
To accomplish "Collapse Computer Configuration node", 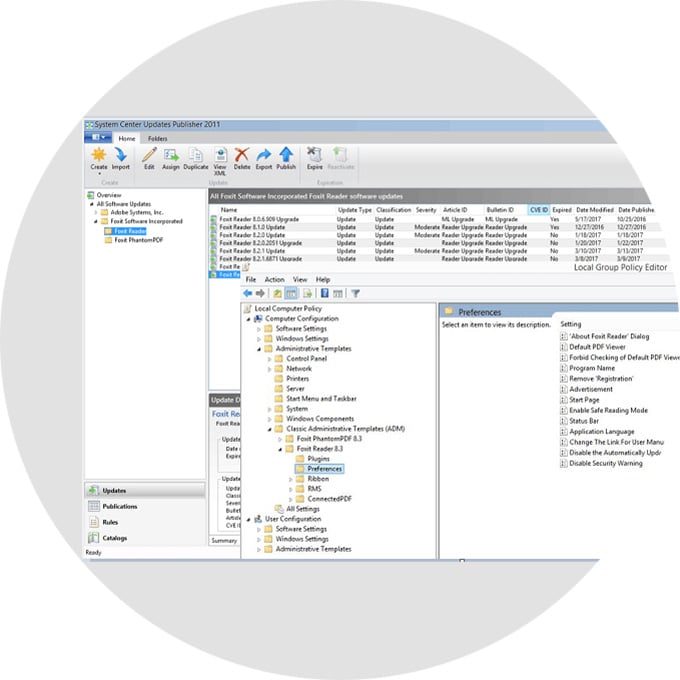I will (x=248, y=319).
